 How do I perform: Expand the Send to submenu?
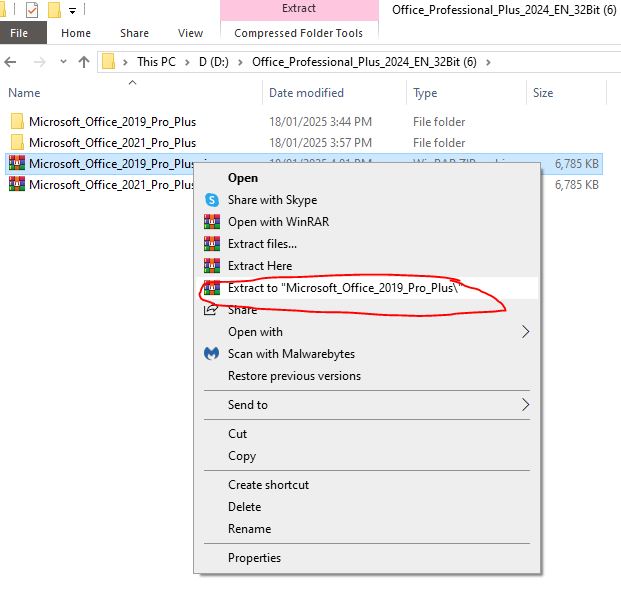367,405
